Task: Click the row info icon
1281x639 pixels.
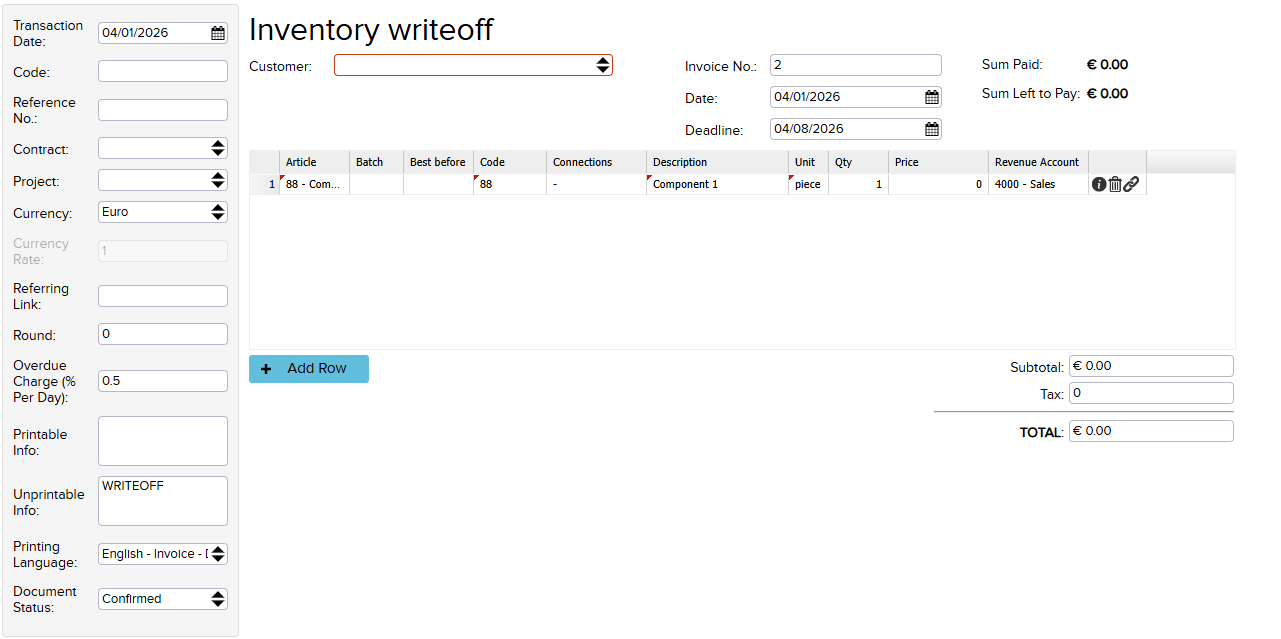Action: coord(1099,184)
